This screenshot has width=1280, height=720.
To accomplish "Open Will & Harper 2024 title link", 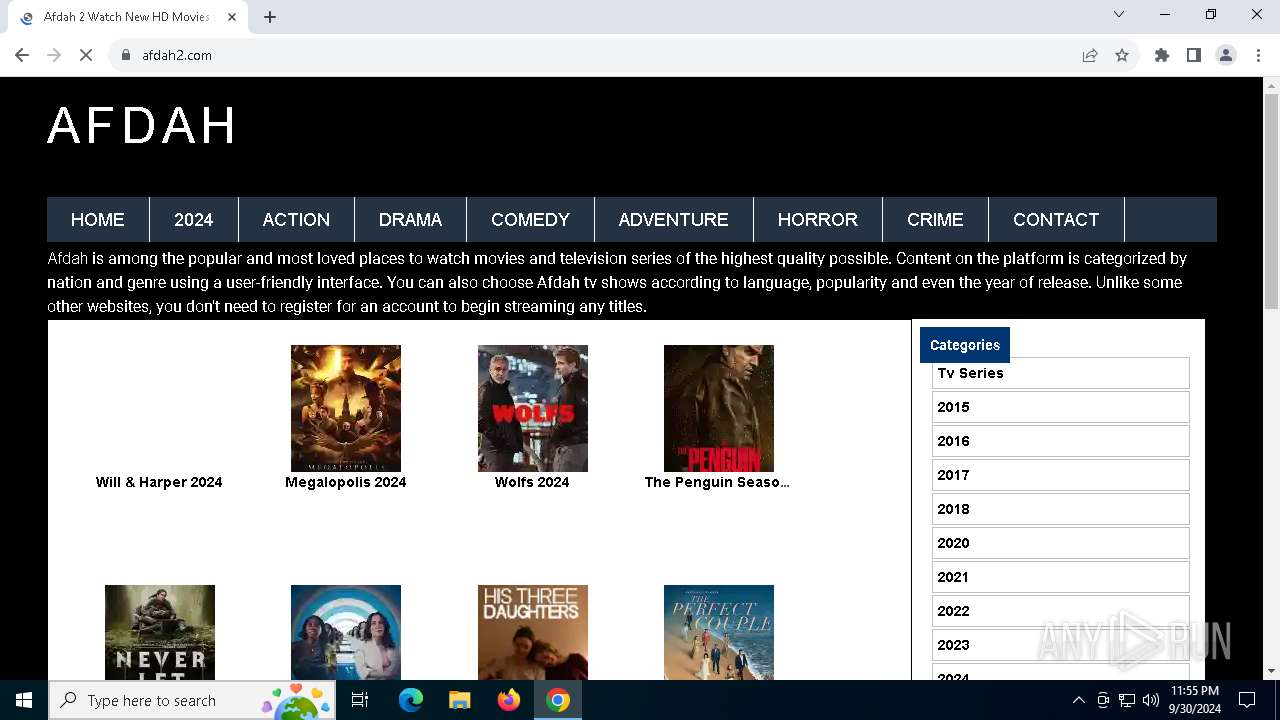I will click(x=159, y=482).
